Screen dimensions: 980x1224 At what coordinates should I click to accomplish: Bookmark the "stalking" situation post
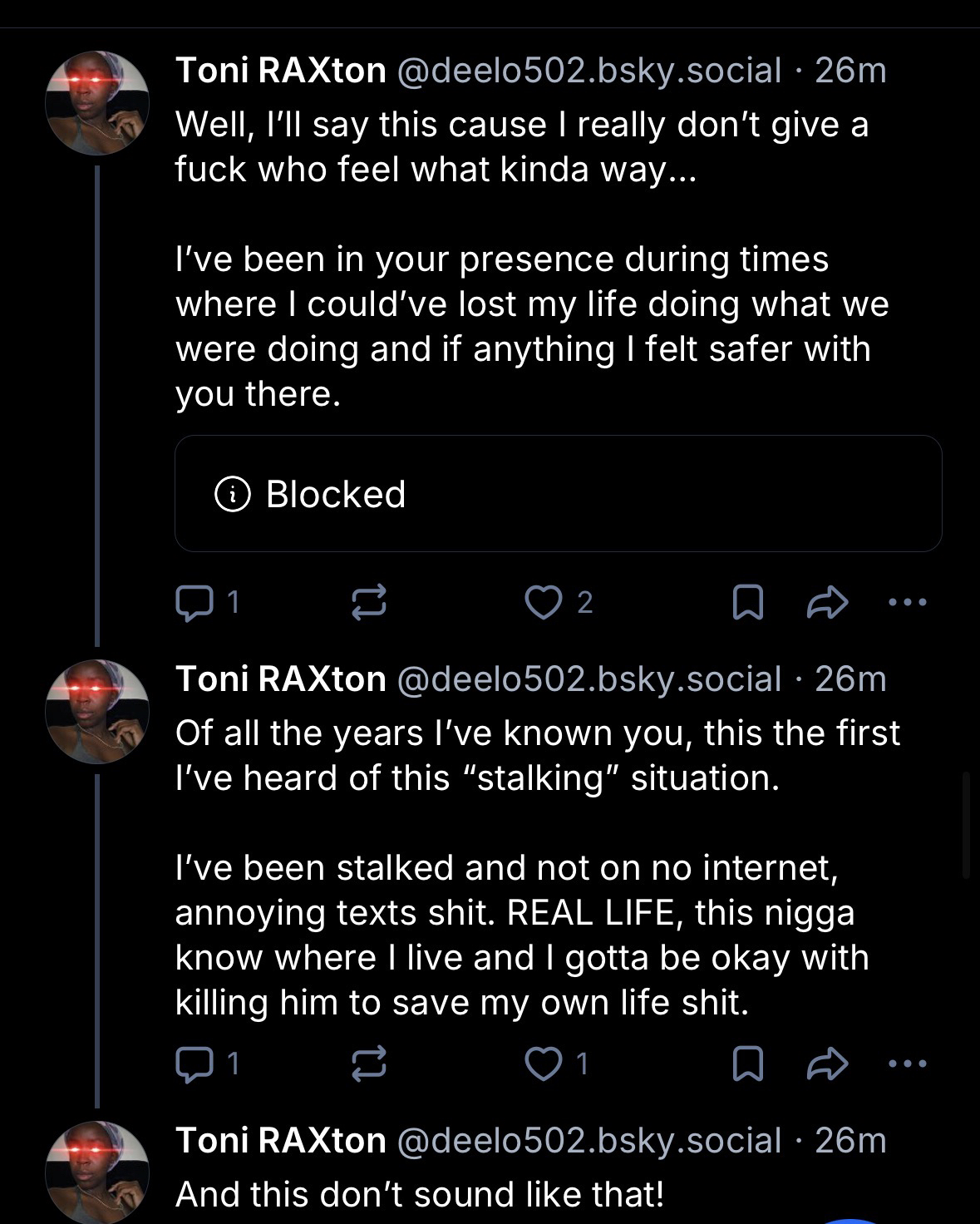(x=747, y=1064)
